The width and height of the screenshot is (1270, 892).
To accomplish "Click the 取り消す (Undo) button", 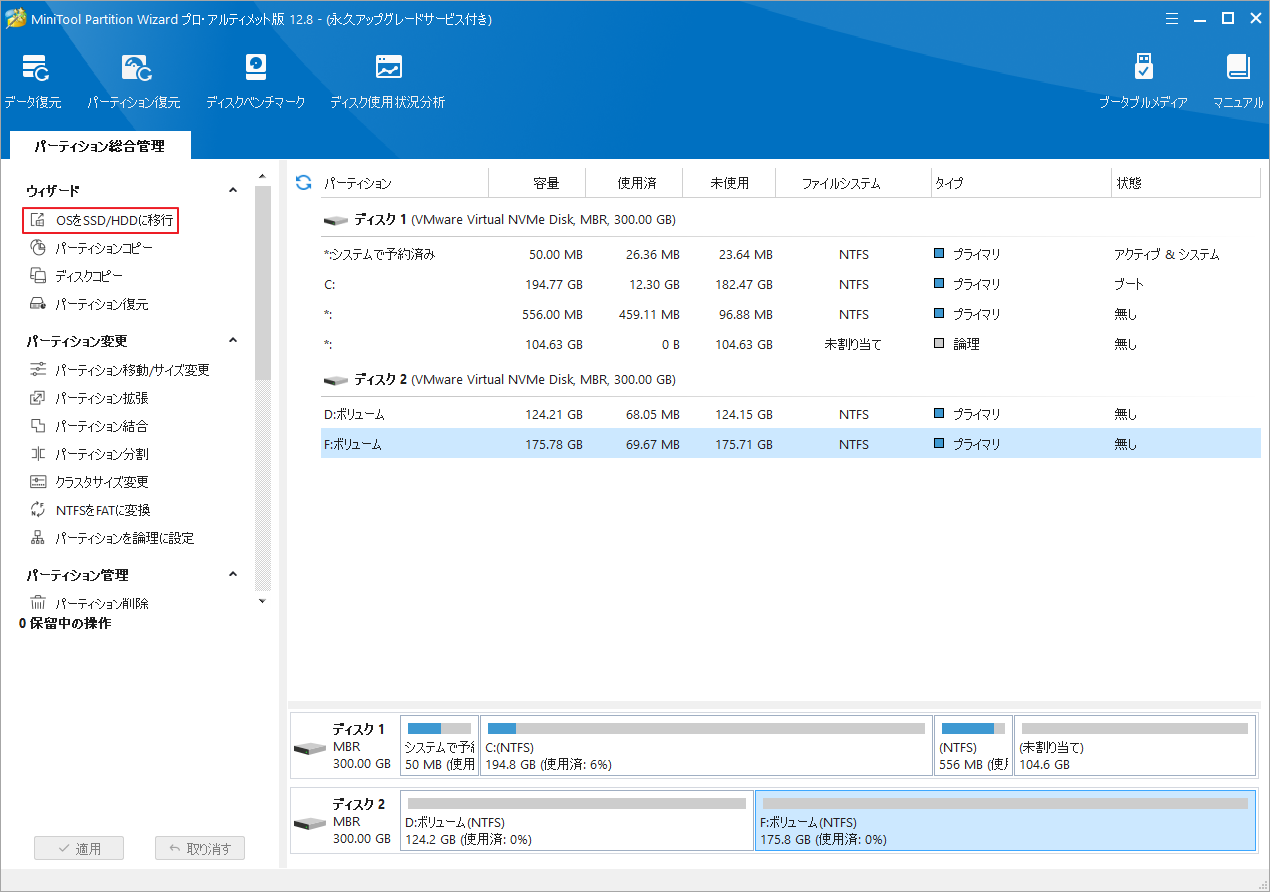I will click(x=199, y=847).
